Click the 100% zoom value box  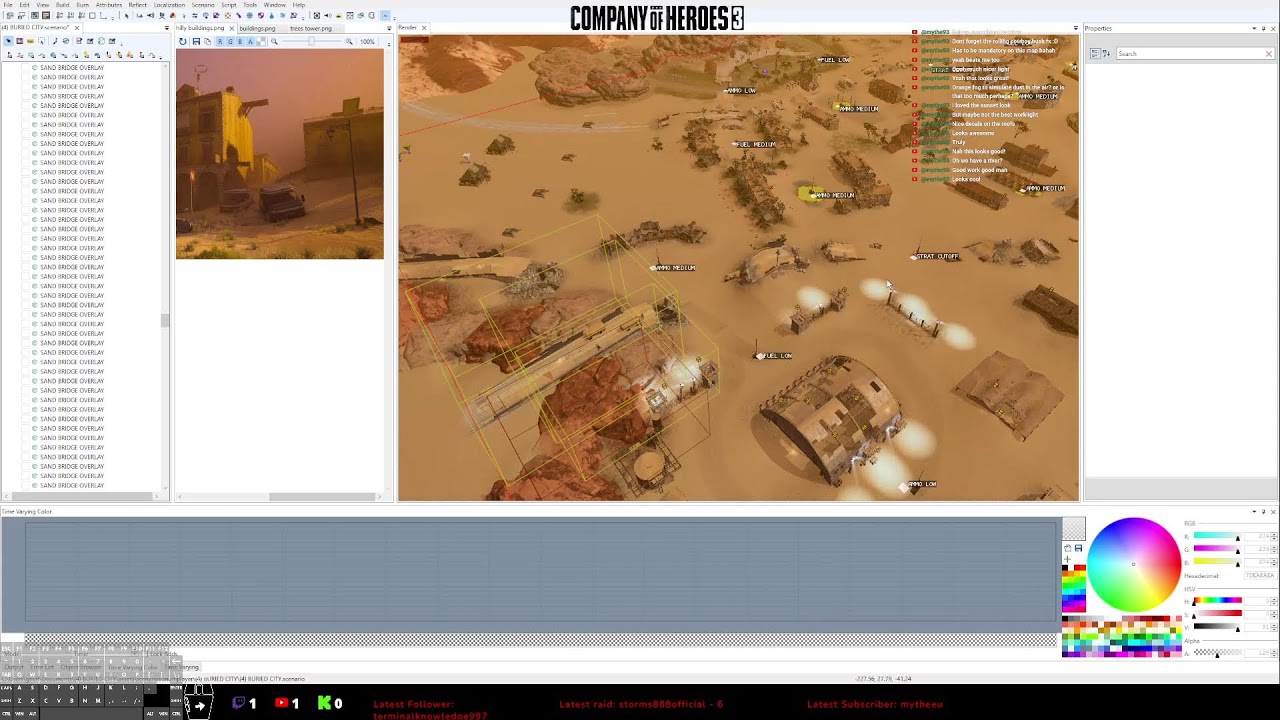[367, 41]
